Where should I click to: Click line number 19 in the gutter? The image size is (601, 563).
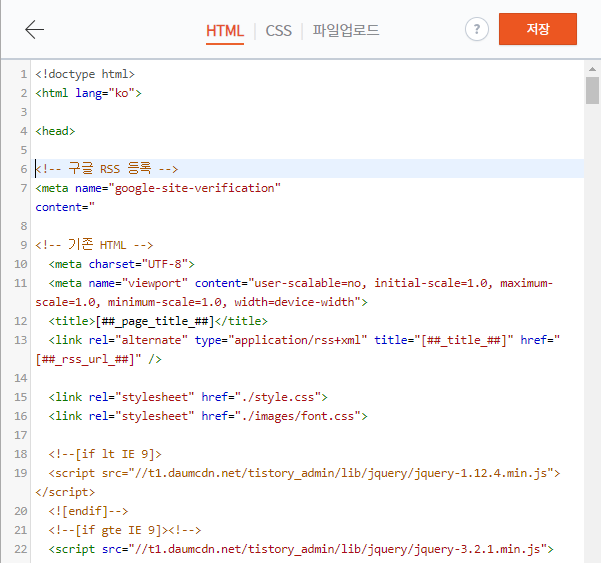[21, 473]
